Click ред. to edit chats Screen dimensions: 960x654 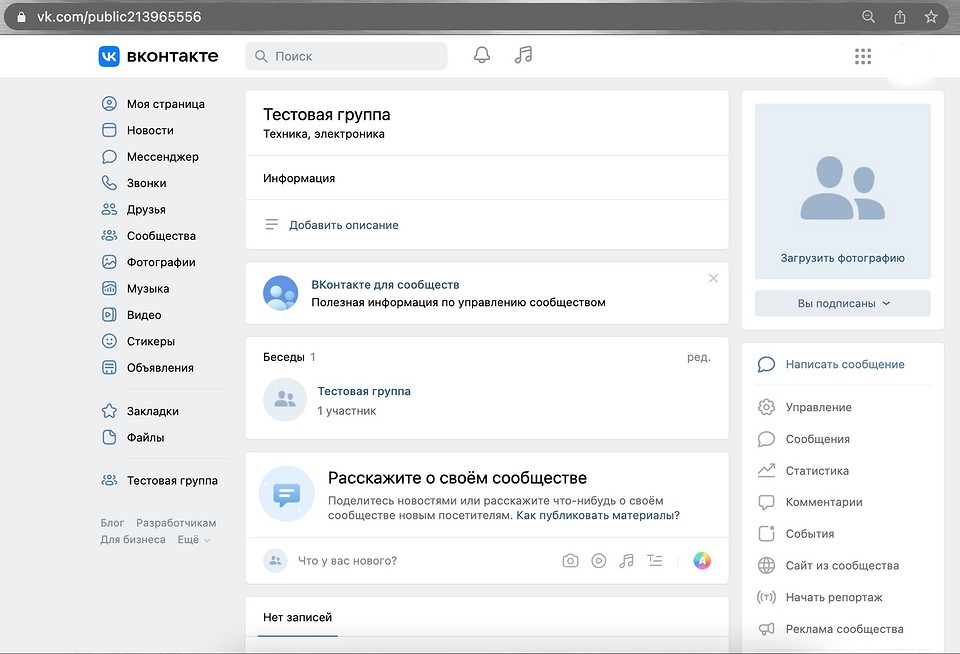tap(699, 357)
